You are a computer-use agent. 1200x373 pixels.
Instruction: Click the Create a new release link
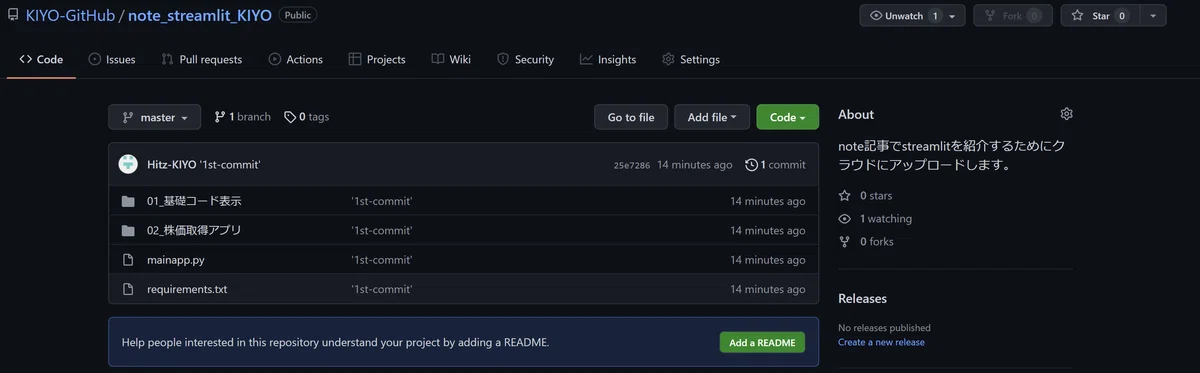pyautogui.click(x=881, y=342)
